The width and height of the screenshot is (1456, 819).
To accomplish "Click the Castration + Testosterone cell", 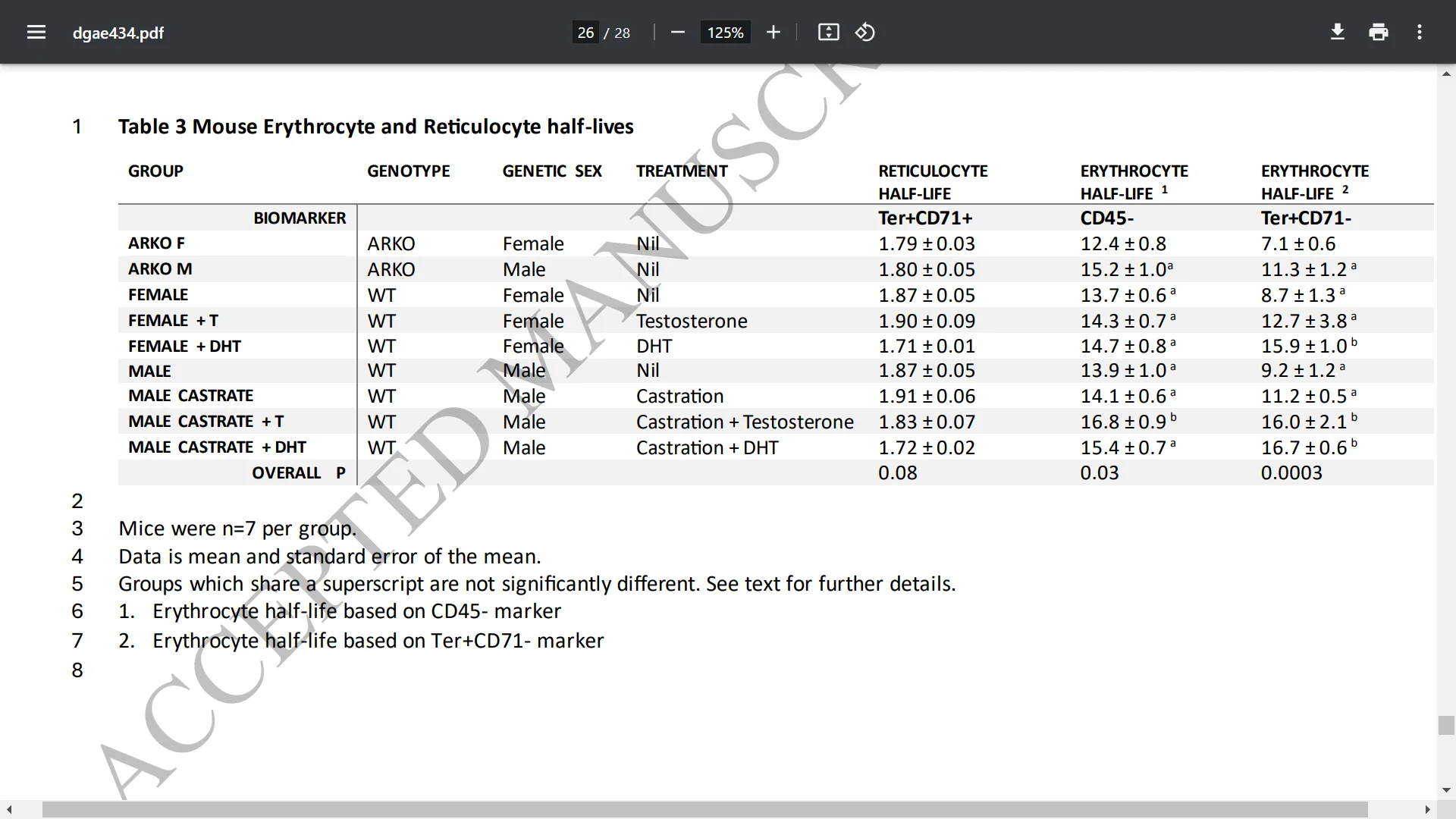I will pyautogui.click(x=745, y=422).
